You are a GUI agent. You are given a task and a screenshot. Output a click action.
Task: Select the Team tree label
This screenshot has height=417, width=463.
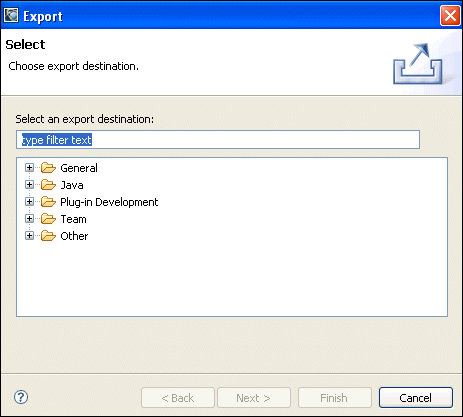click(x=73, y=219)
